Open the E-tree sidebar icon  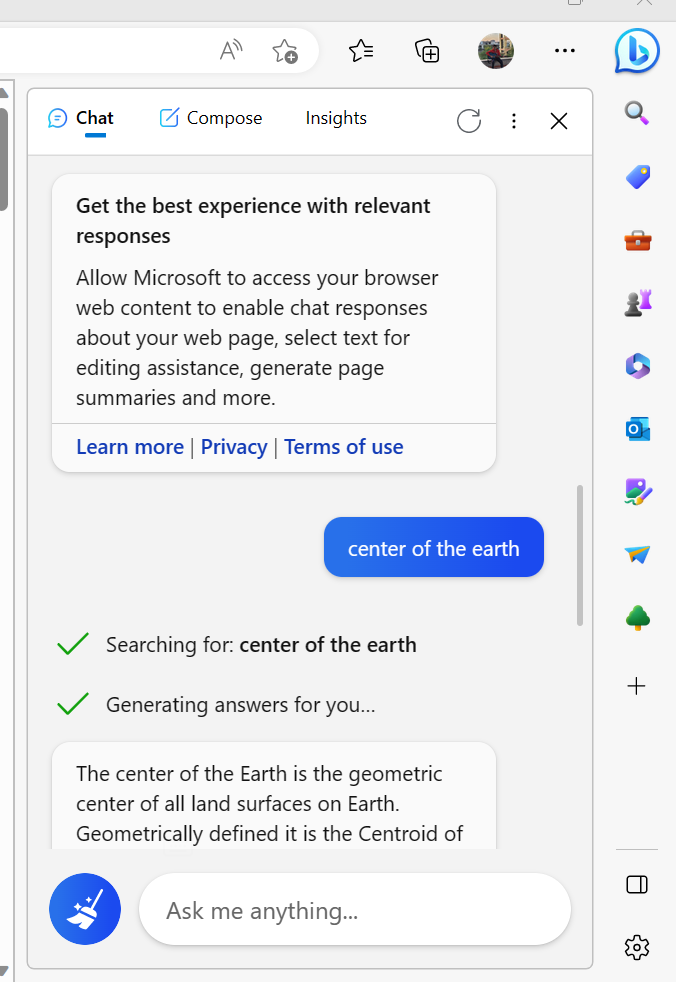point(637,618)
